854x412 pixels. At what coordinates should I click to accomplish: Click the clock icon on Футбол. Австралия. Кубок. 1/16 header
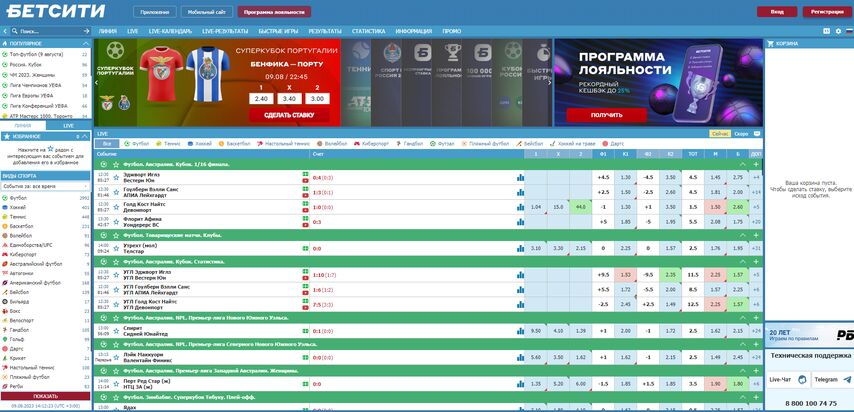coord(104,164)
